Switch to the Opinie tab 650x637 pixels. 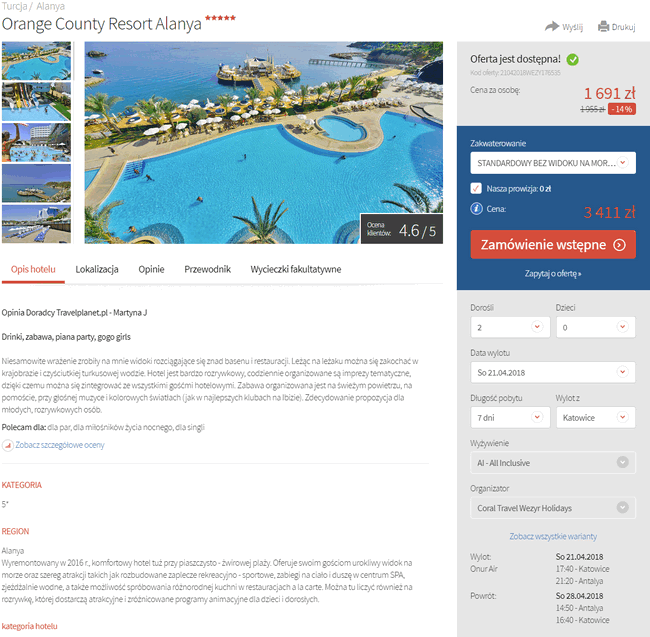tap(151, 269)
